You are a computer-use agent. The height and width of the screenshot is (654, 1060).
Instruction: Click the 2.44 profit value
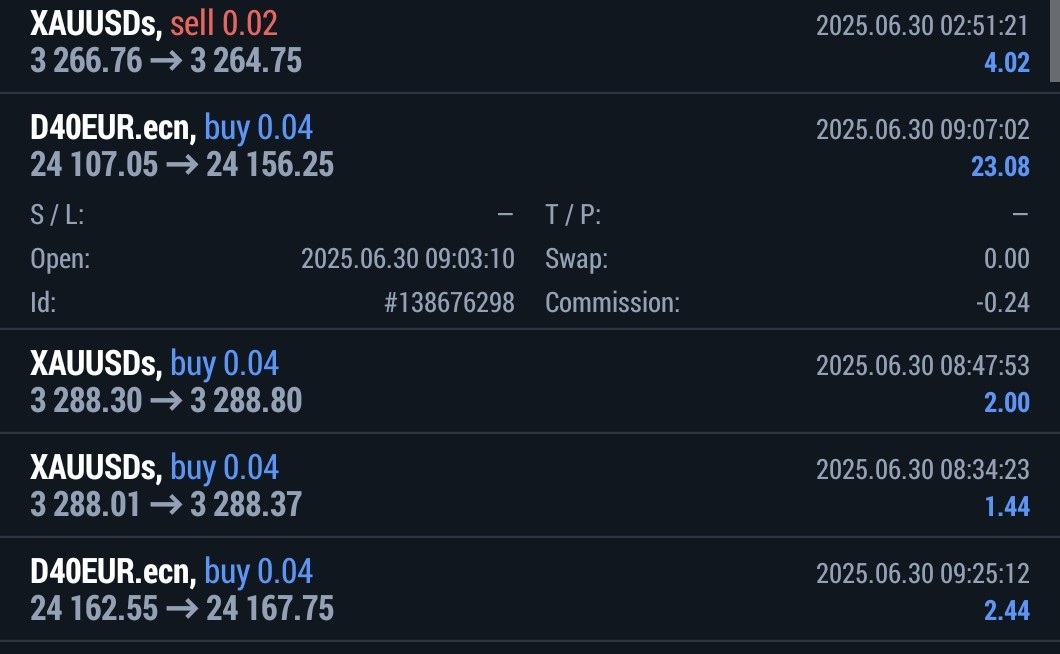(x=1006, y=610)
